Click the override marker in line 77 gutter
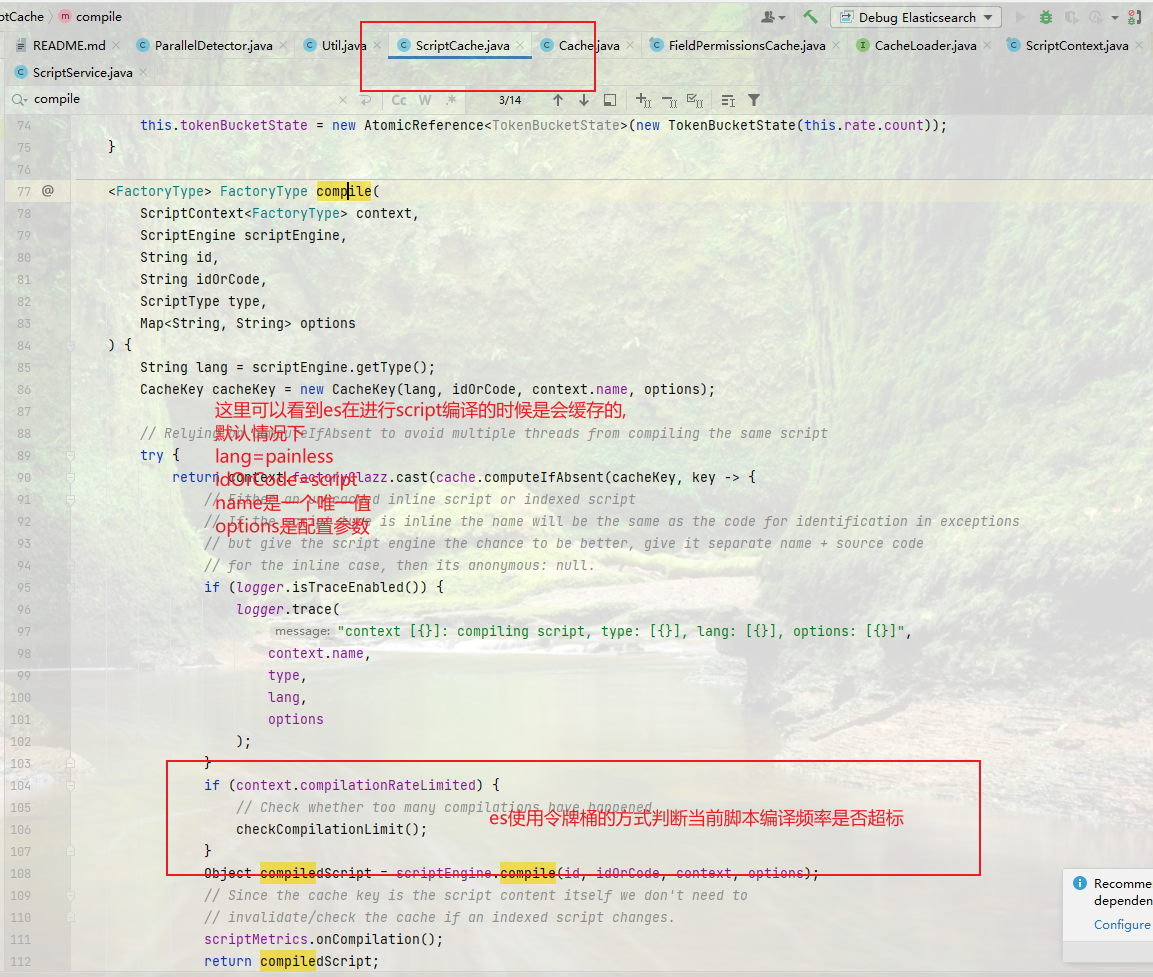 point(48,190)
